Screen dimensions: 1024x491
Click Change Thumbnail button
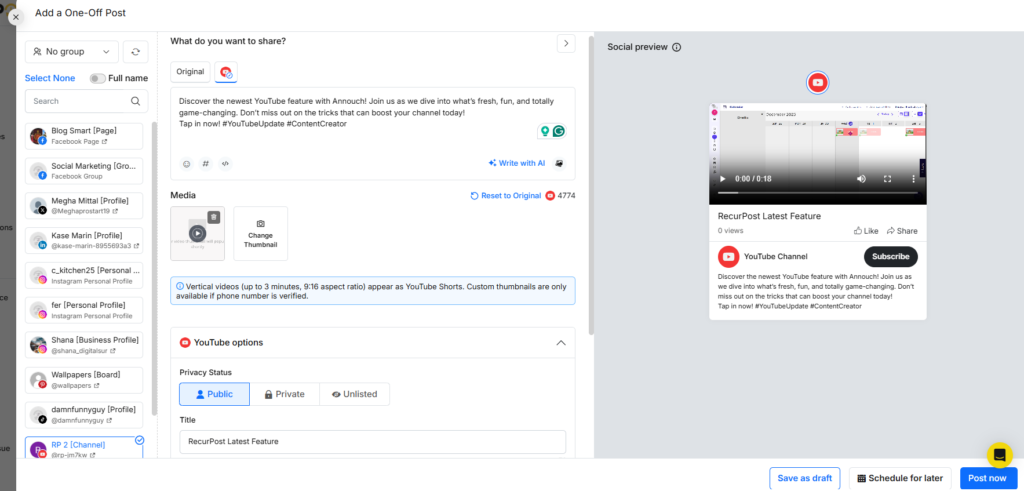[x=261, y=234]
